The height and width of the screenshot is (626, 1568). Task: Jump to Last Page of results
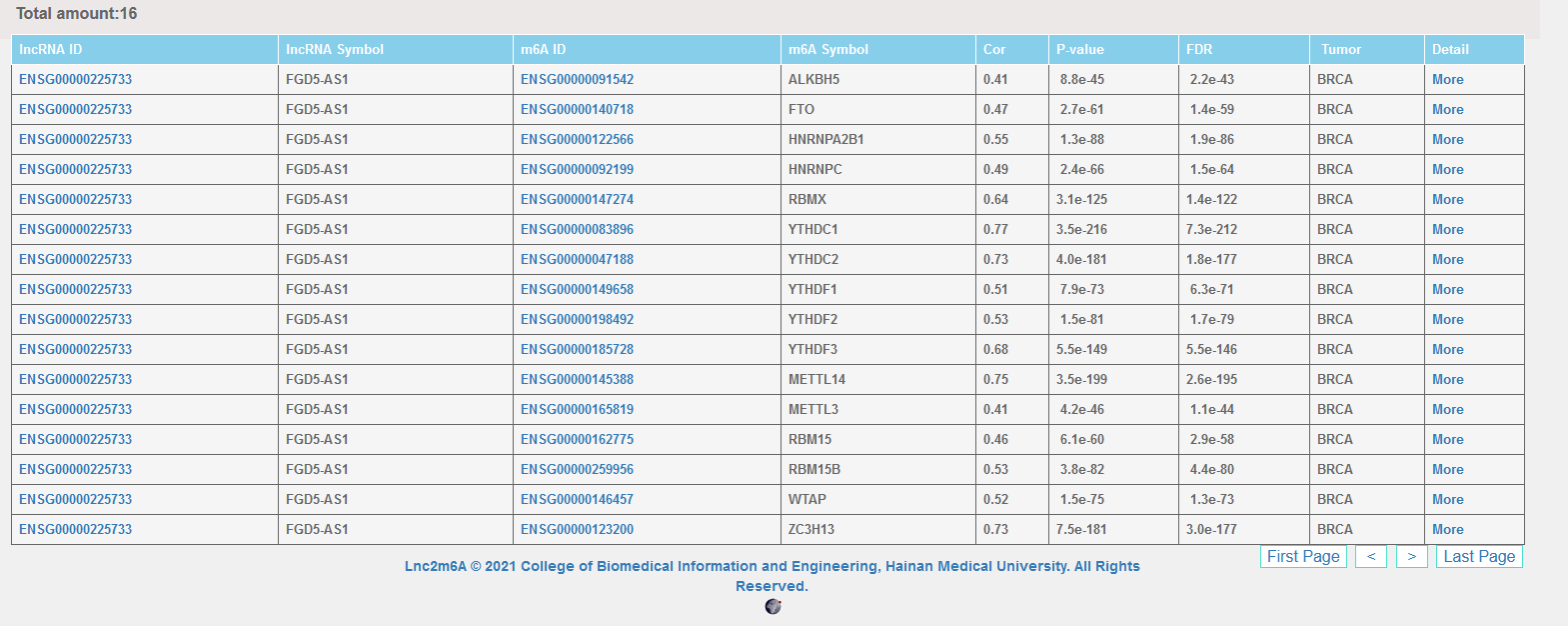coord(1479,556)
